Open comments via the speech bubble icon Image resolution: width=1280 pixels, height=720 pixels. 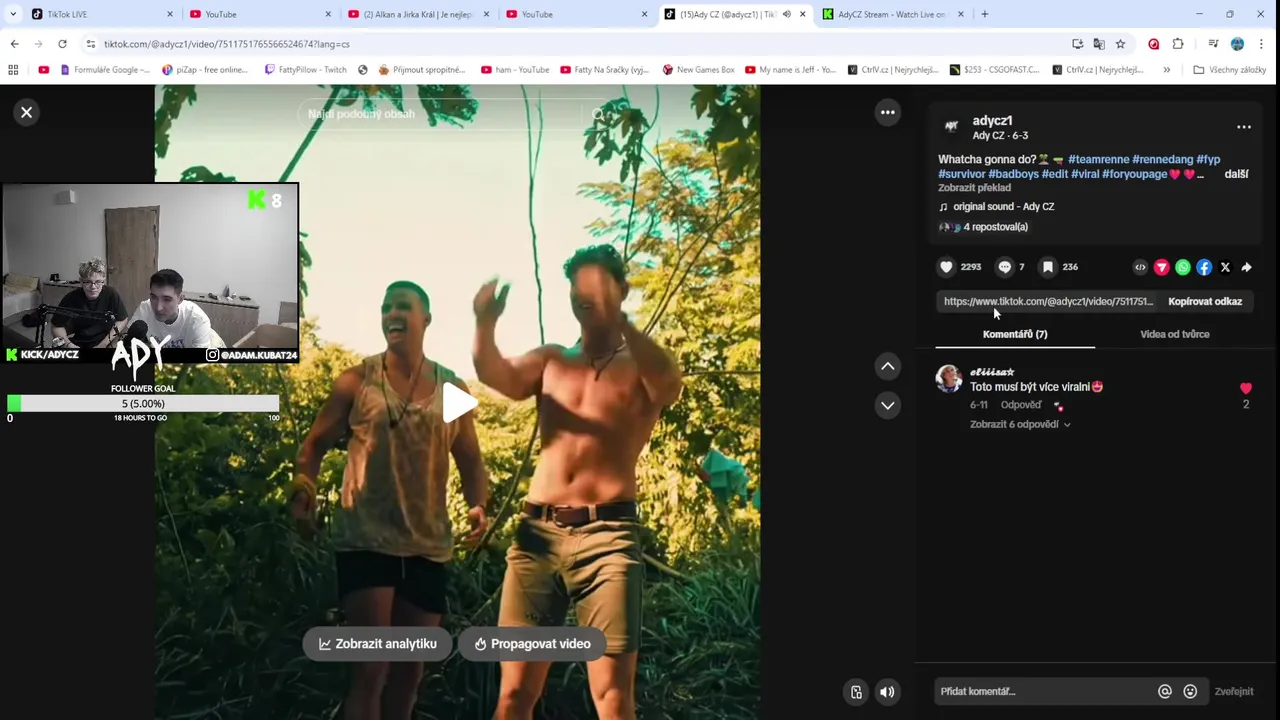[1005, 267]
